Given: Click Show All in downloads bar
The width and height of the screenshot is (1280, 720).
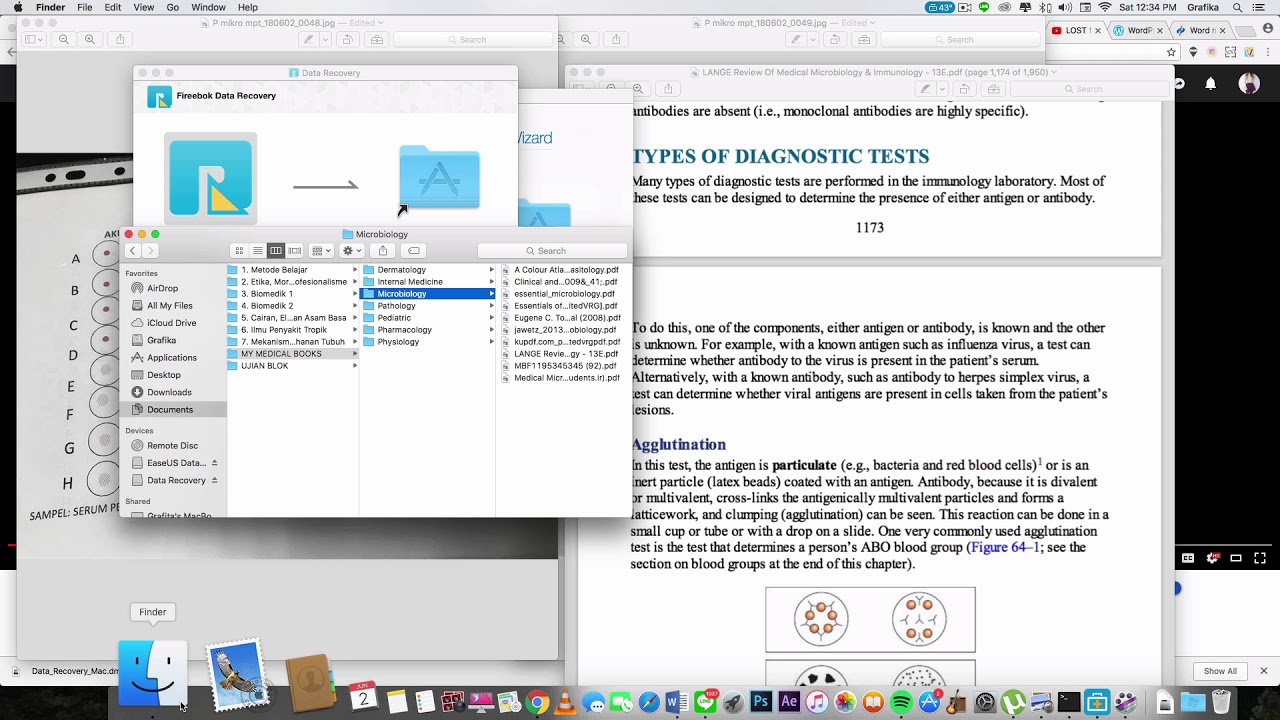Looking at the screenshot, I should pos(1220,671).
